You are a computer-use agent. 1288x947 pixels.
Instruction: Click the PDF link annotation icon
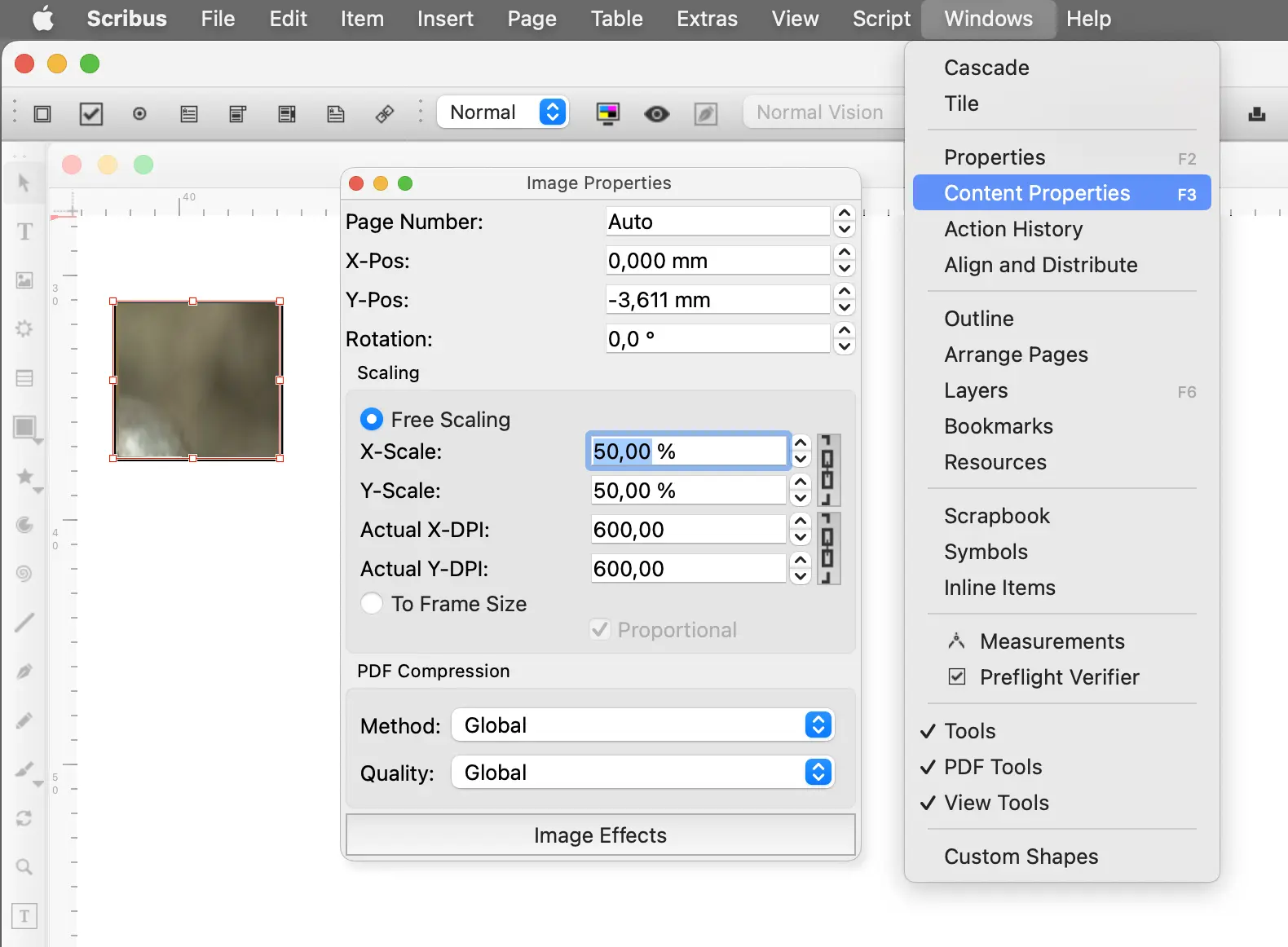(x=385, y=113)
